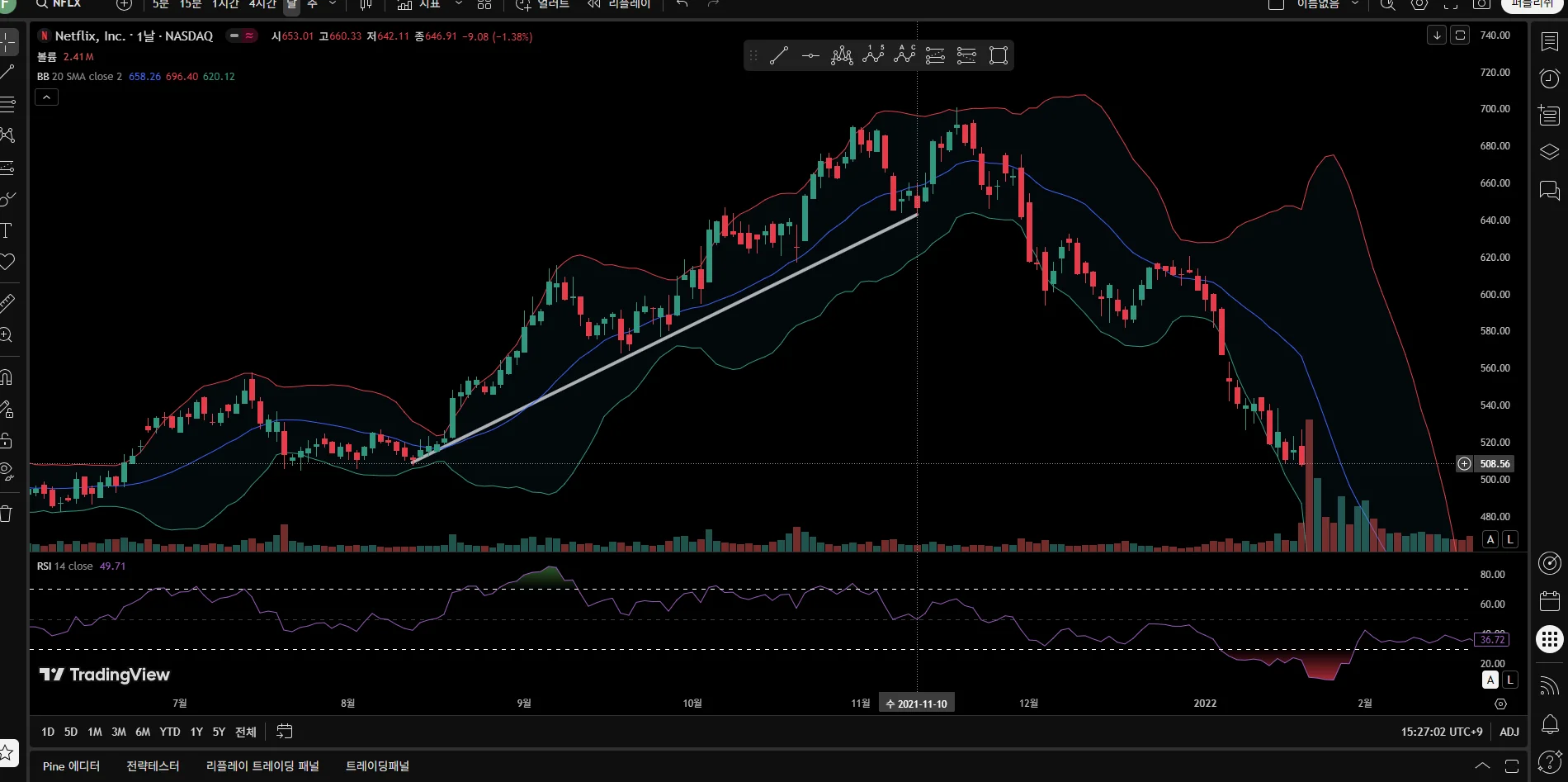Select the trend line tool in floating toolbar
The height and width of the screenshot is (782, 1568).
click(x=779, y=56)
